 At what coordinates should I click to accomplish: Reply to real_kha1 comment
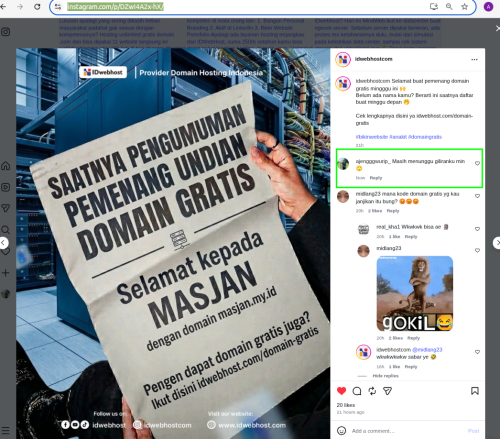click(411, 237)
